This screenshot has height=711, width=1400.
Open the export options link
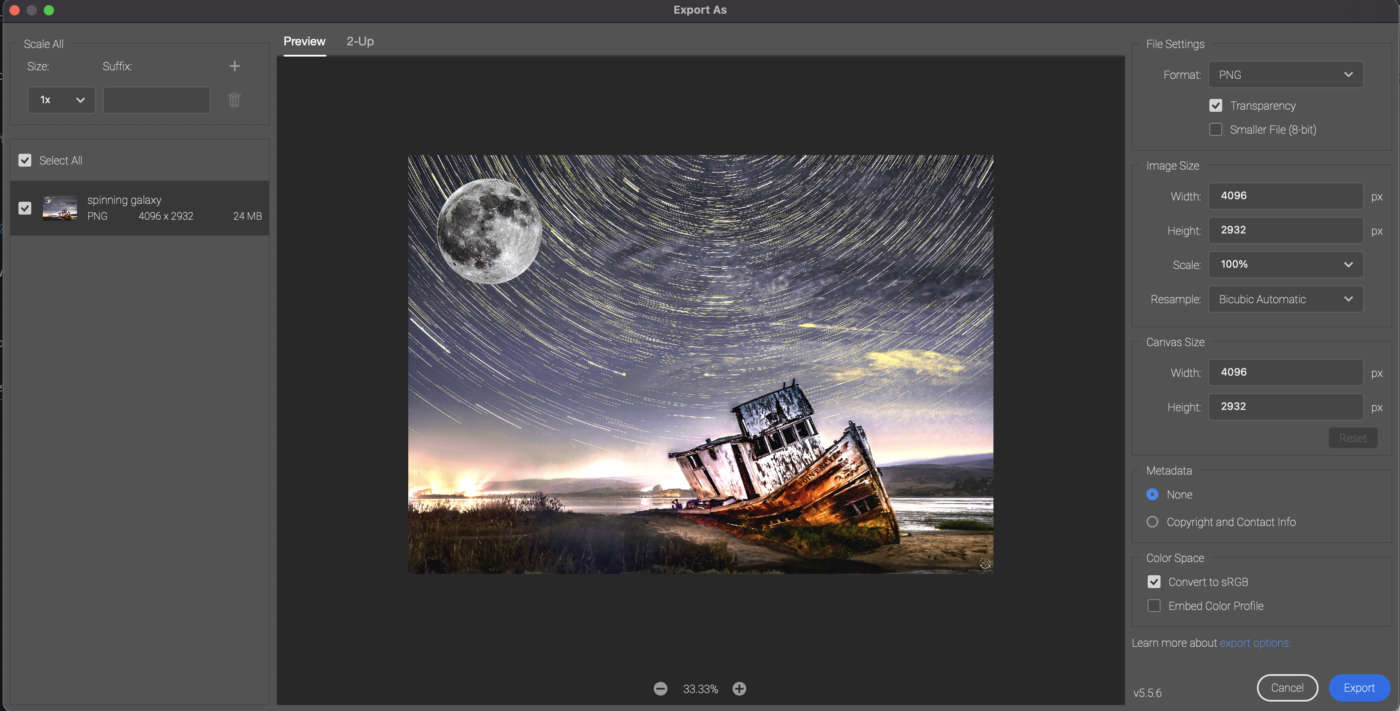(x=1254, y=642)
